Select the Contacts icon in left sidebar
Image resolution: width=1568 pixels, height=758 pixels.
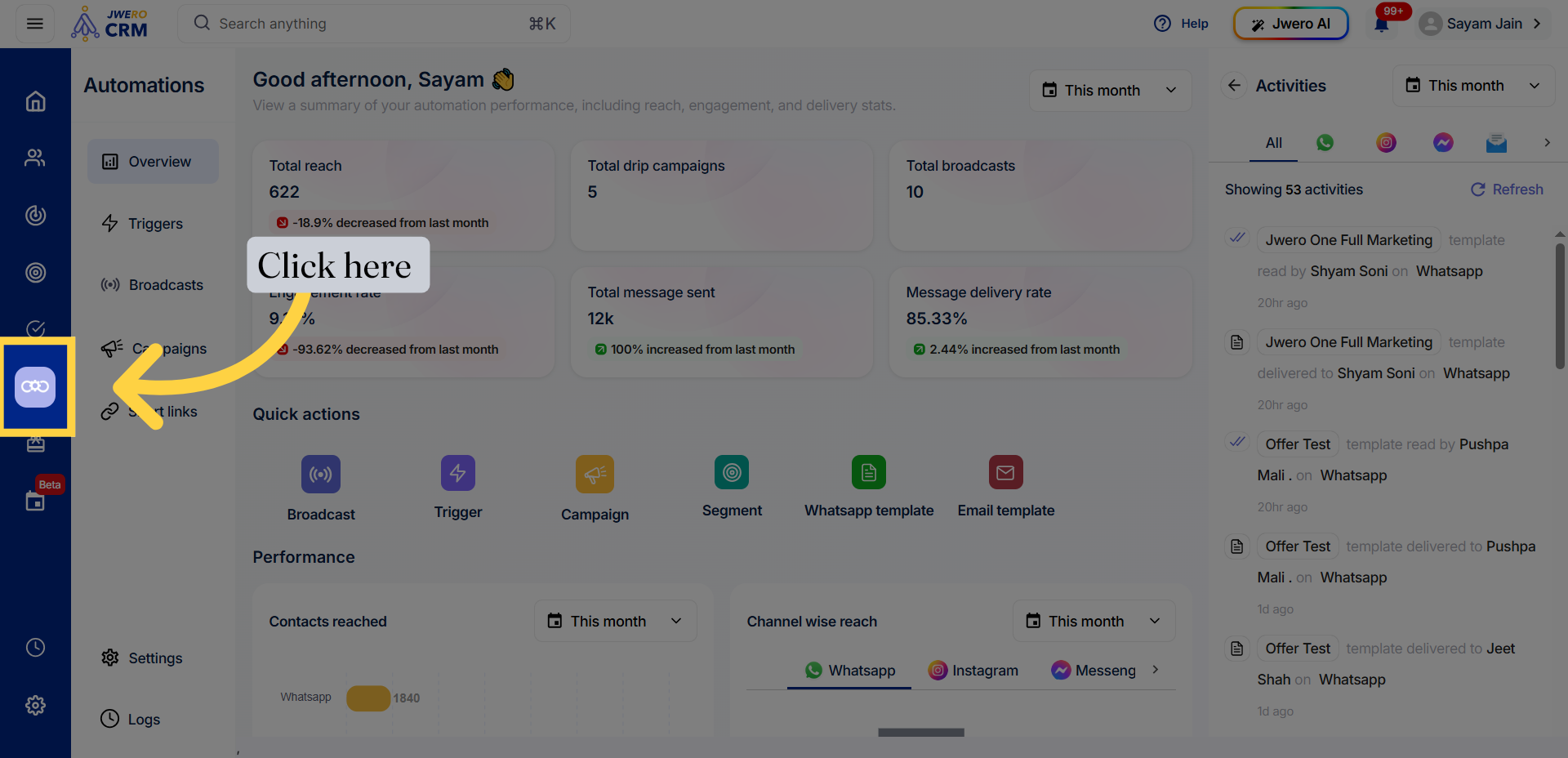click(x=35, y=158)
